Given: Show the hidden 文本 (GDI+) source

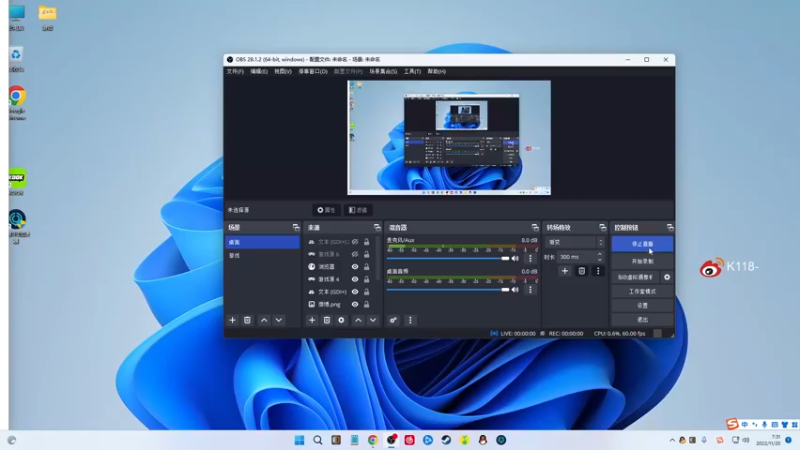Looking at the screenshot, I should 355,242.
